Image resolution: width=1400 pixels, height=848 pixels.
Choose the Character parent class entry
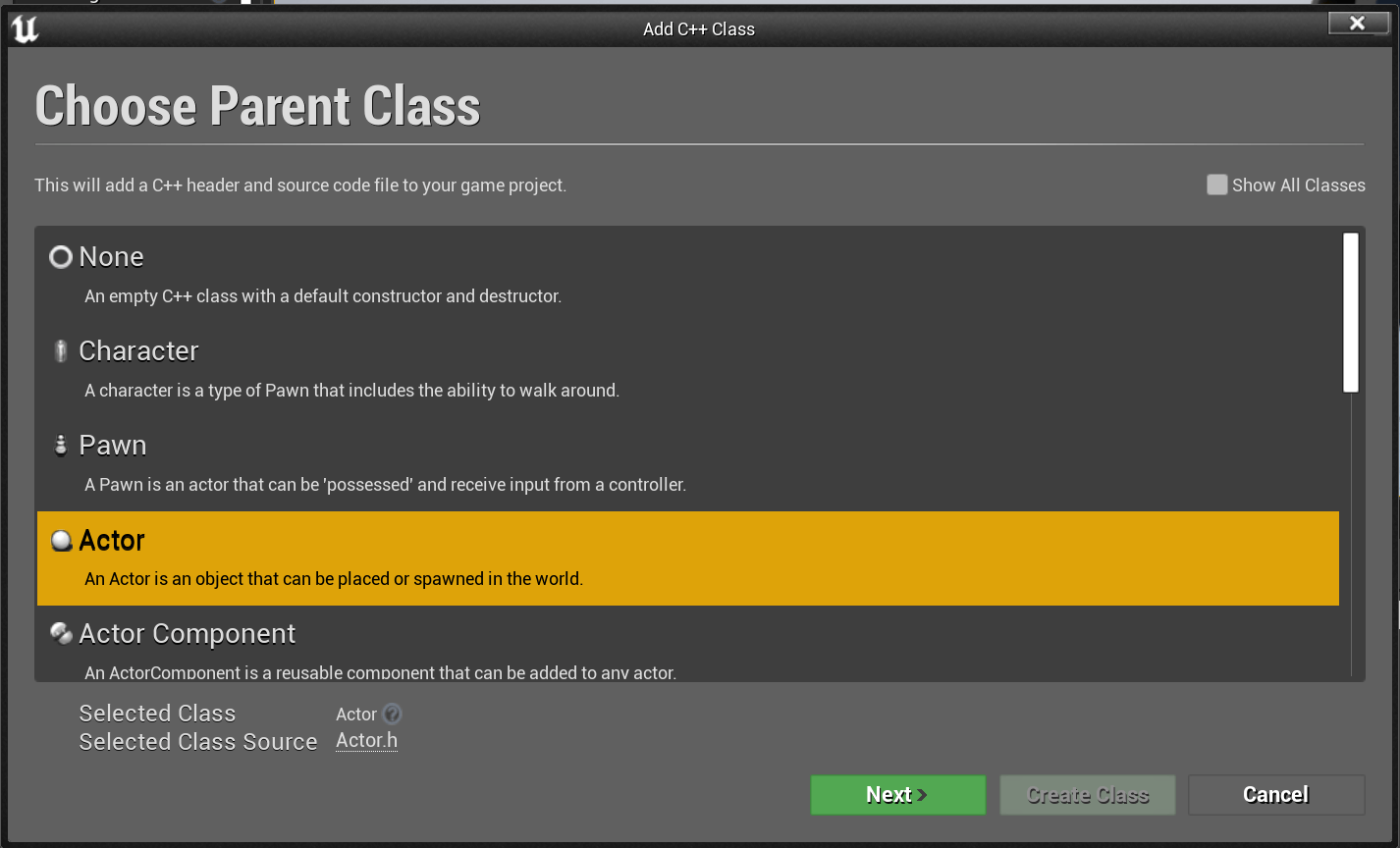click(x=688, y=370)
